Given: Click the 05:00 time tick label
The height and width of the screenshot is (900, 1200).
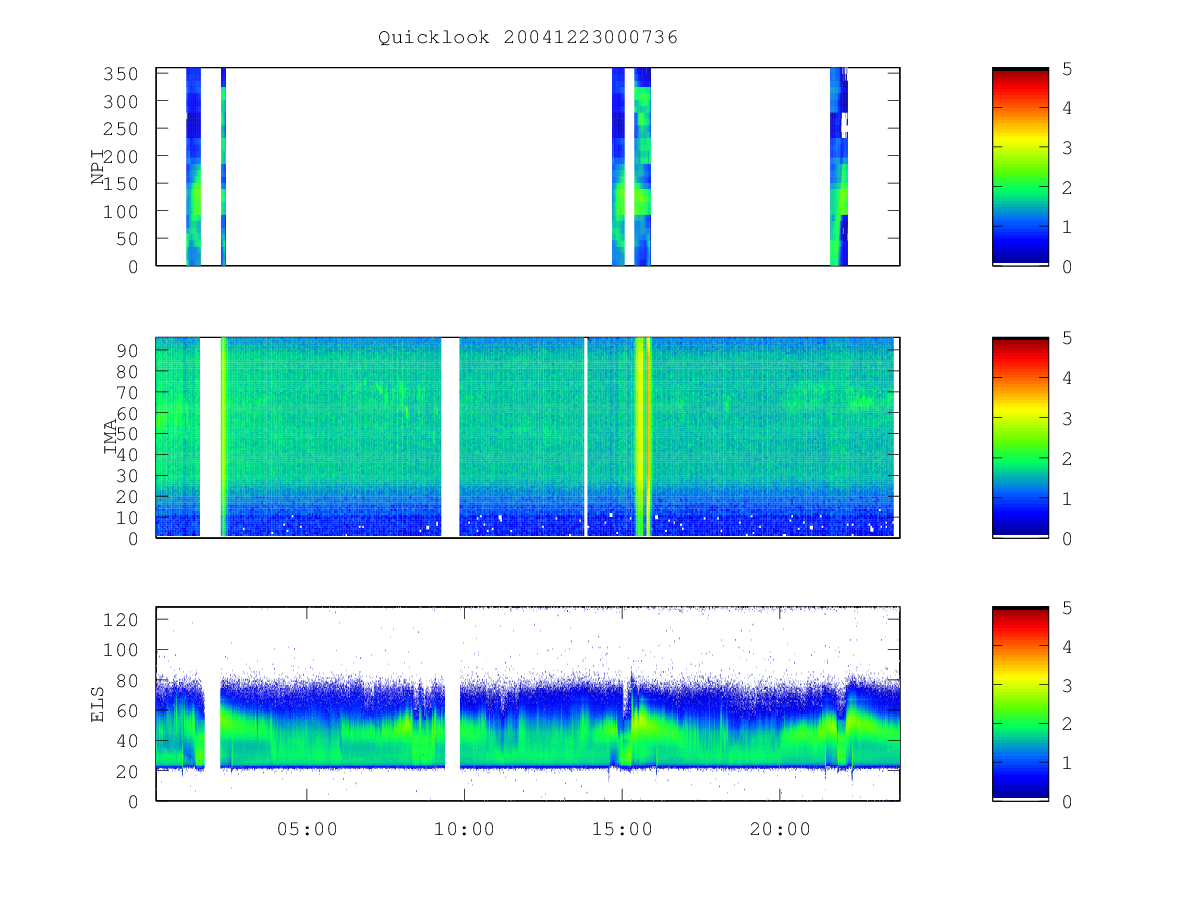Looking at the screenshot, I should [307, 829].
